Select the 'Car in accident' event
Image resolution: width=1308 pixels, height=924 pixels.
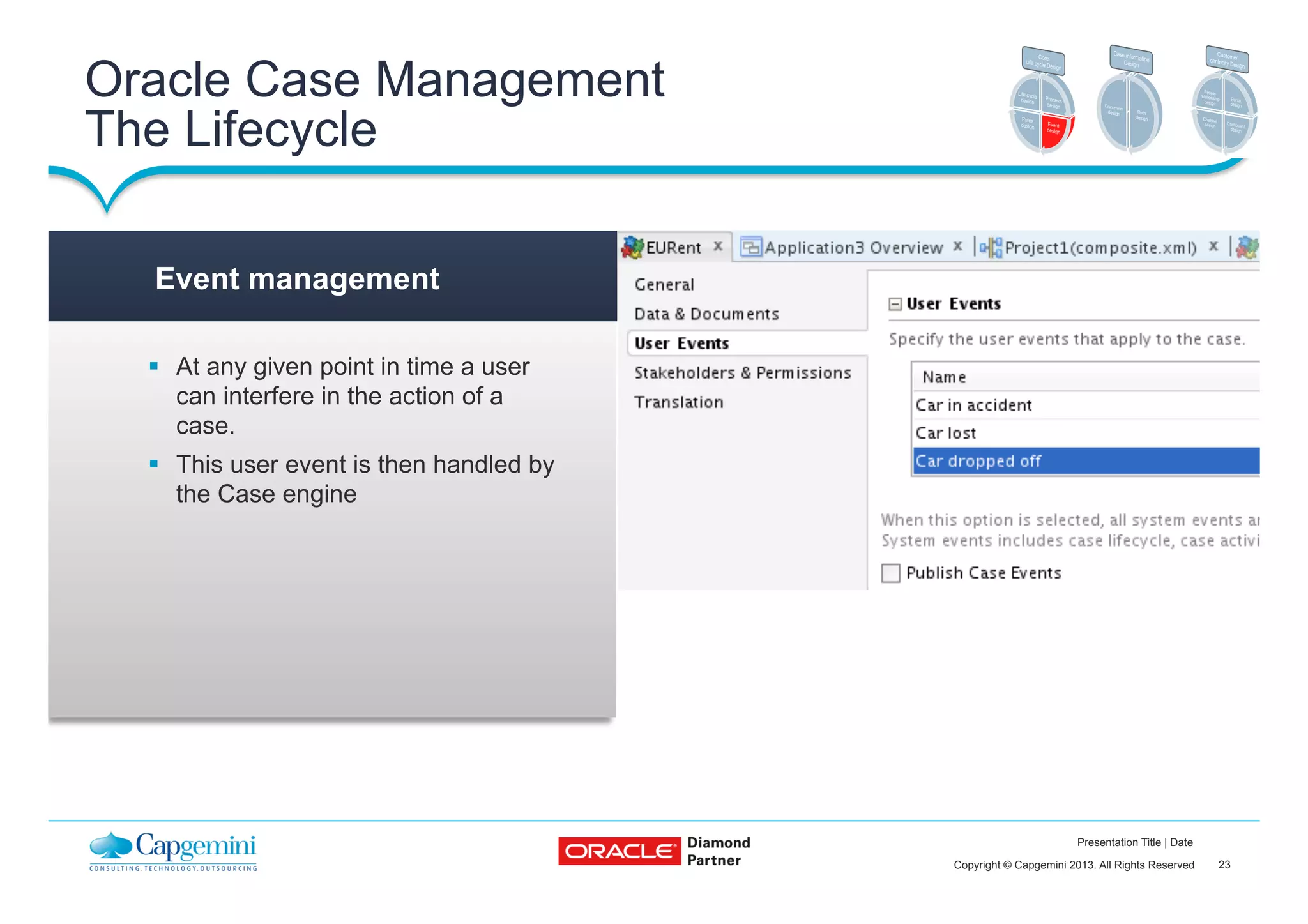pos(1086,405)
